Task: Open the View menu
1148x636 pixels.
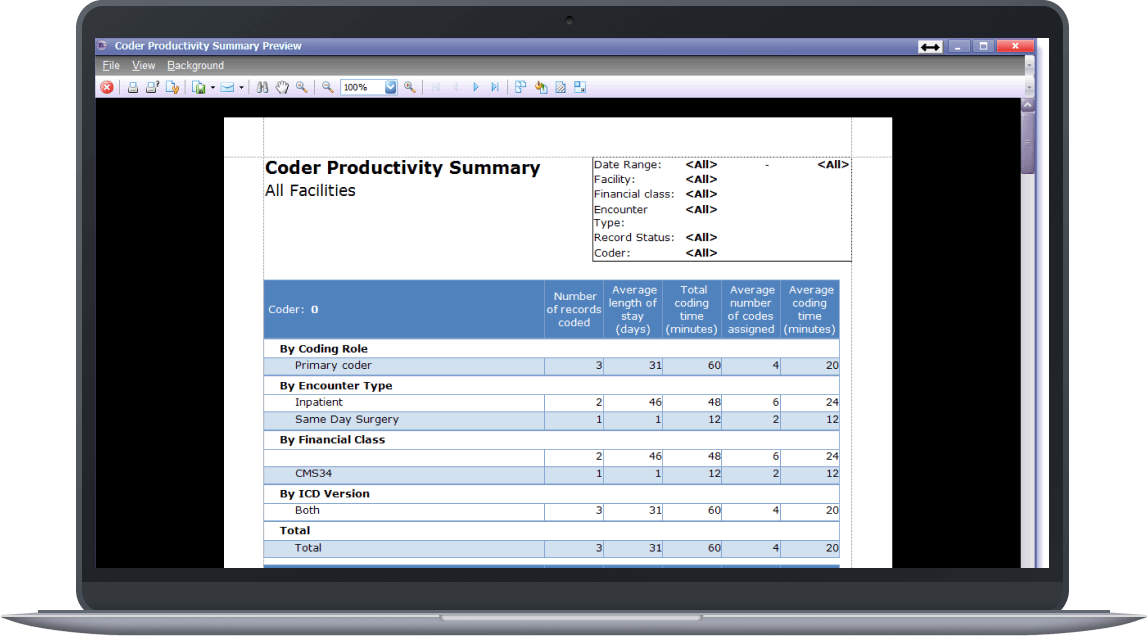Action: point(143,65)
